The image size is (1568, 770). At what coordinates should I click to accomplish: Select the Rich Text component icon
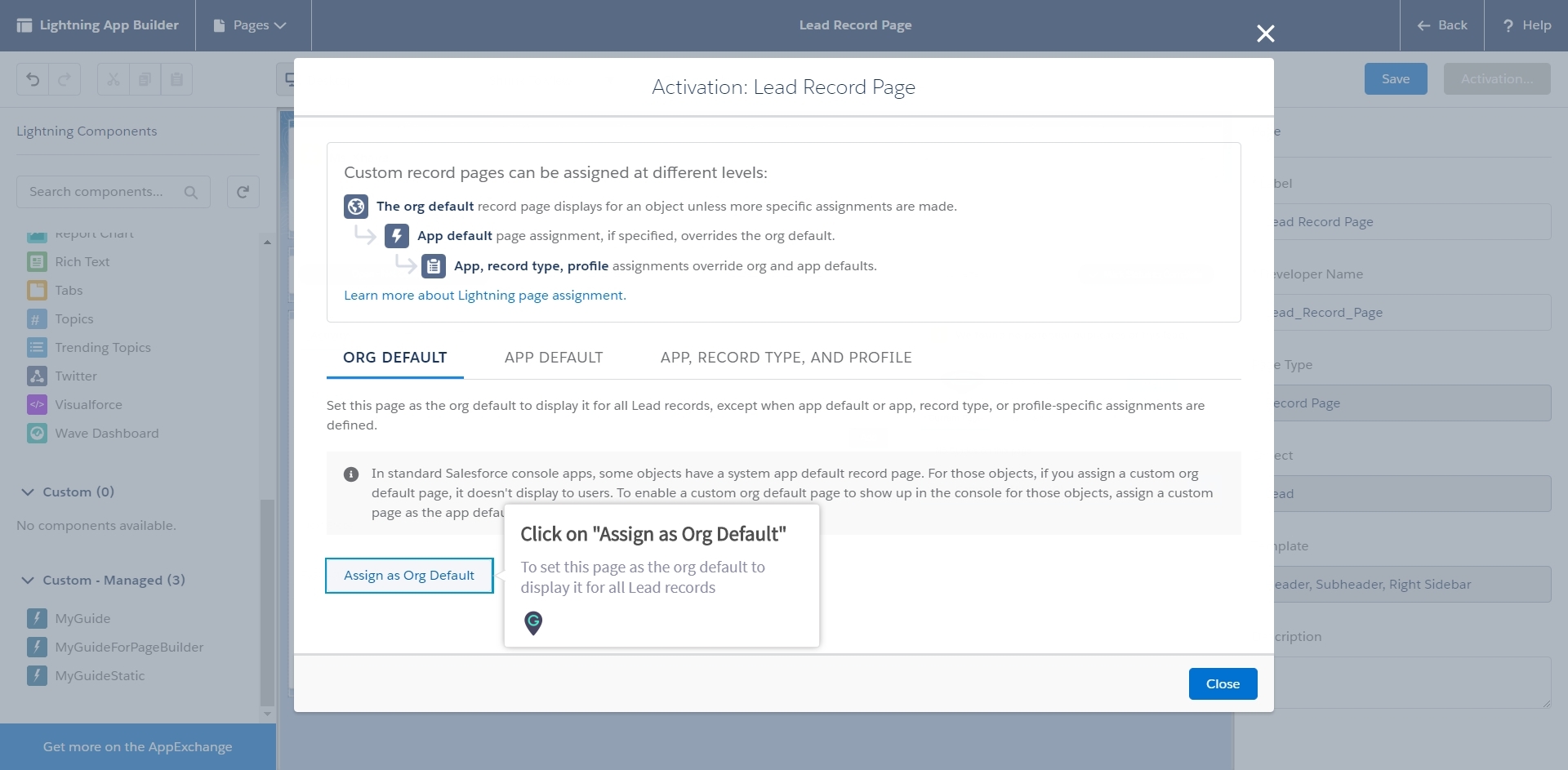[37, 261]
